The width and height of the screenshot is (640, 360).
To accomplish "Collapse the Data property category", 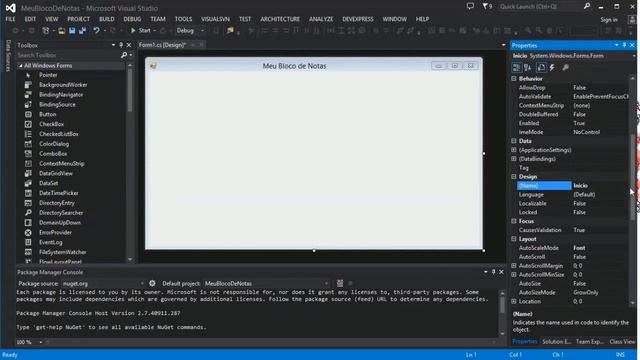I will 514,141.
